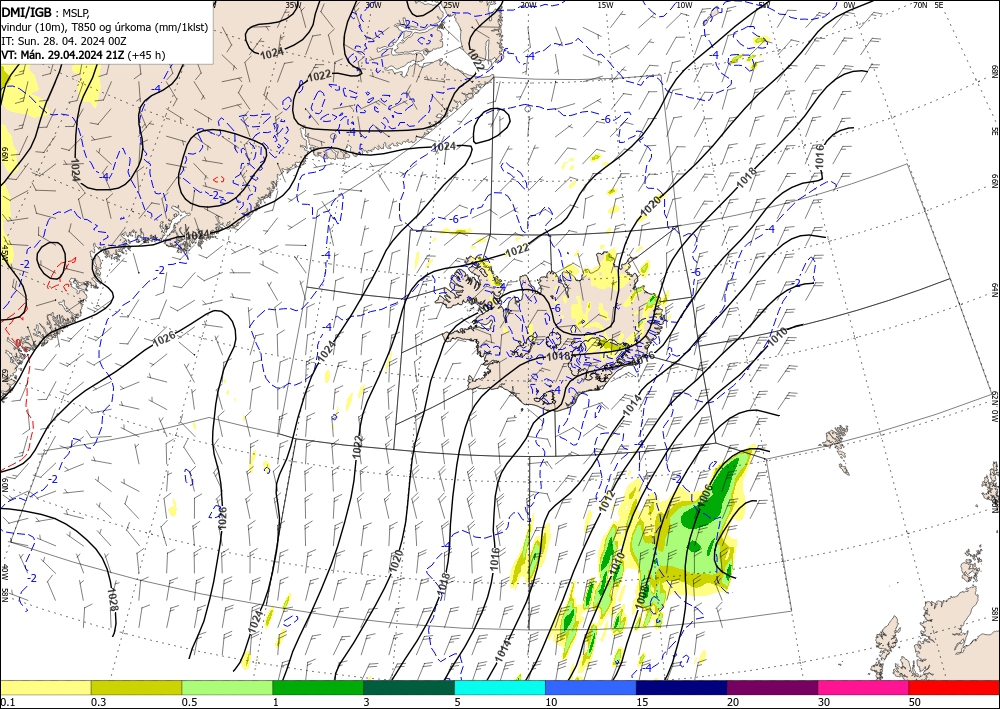
Task: Click the '1006' isobar label in green precipitation
Action: [x=705, y=497]
